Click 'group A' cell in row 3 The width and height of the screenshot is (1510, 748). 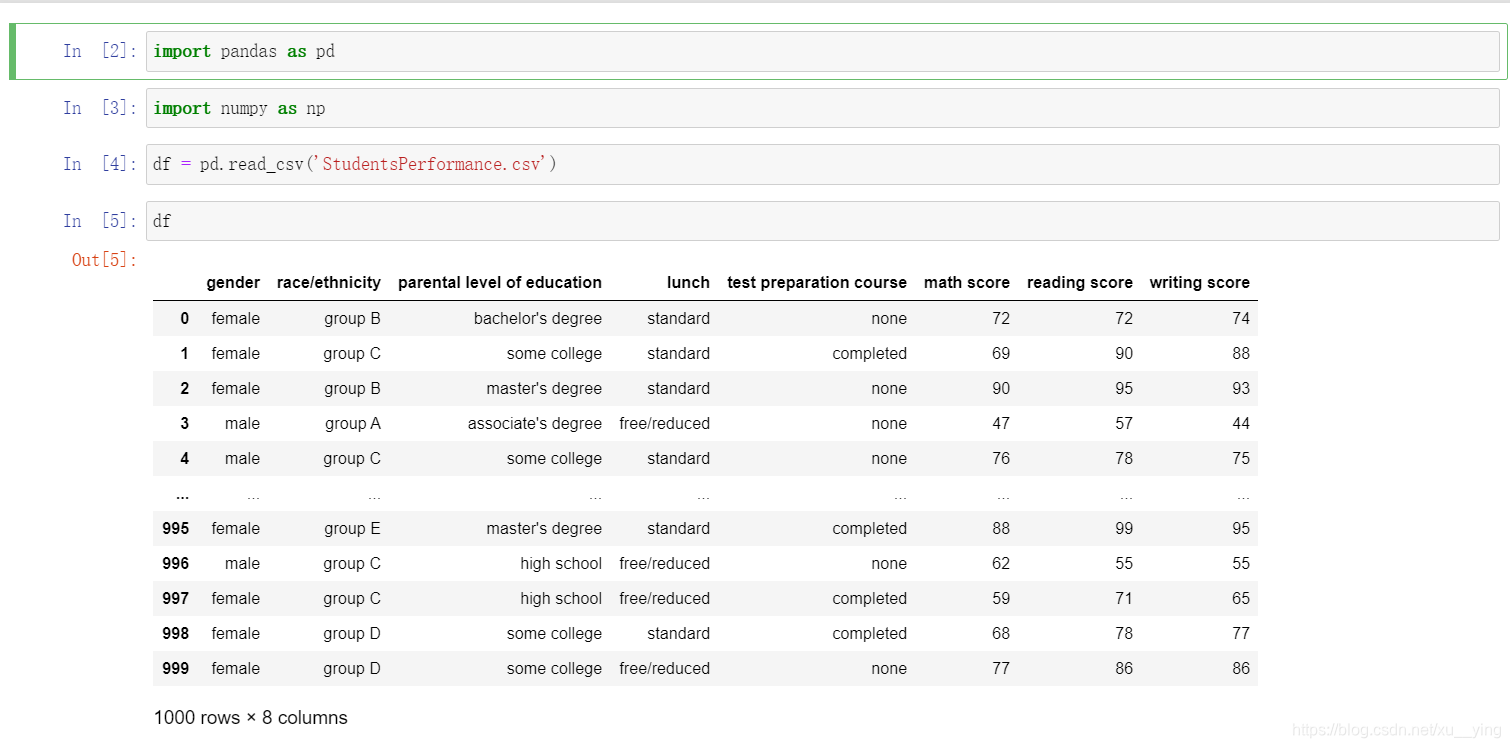pyautogui.click(x=353, y=424)
